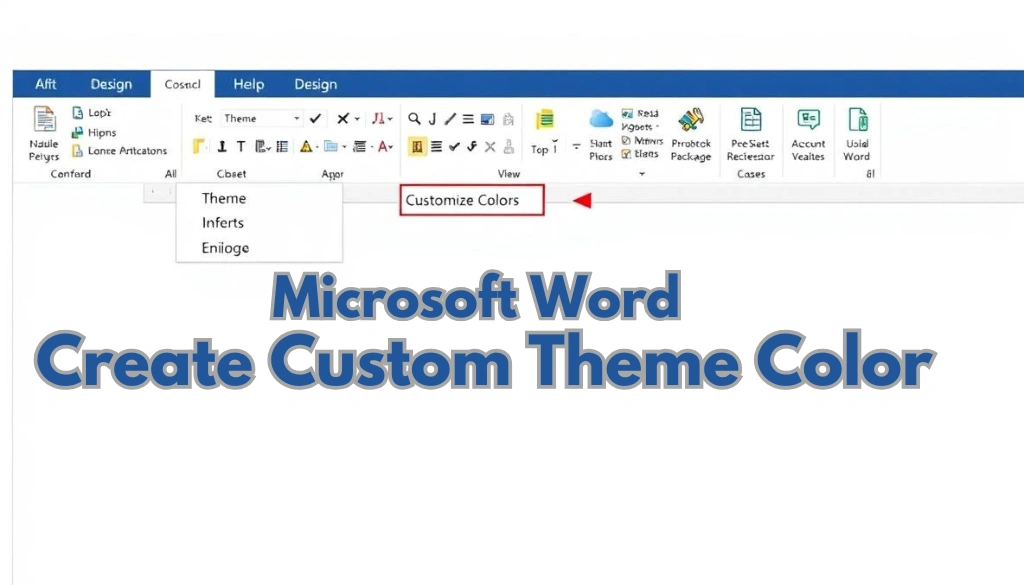1024x585 pixels.
Task: Expand the arrow beside the warning triangle
Action: click(x=317, y=147)
